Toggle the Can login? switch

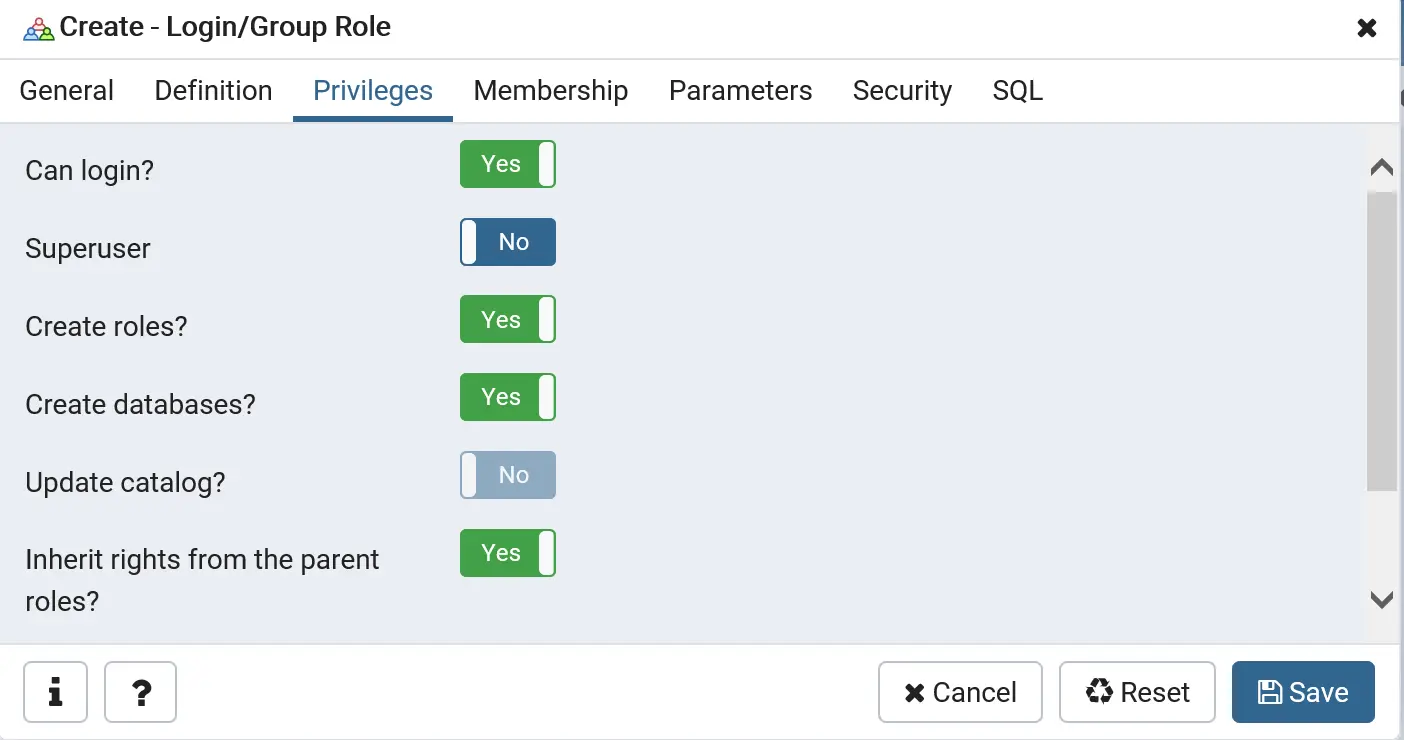click(508, 164)
